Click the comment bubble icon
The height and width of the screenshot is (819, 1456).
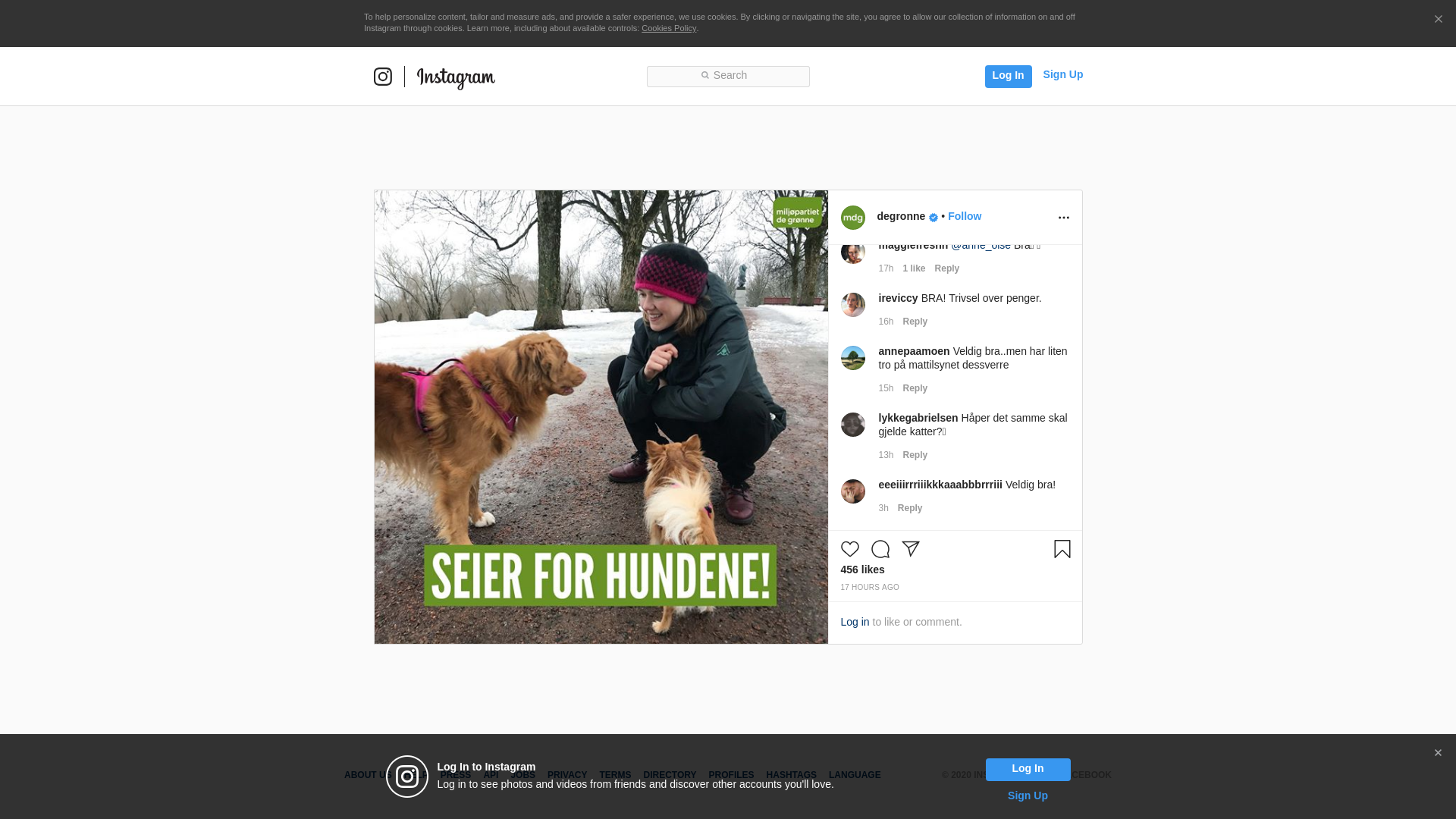[880, 549]
